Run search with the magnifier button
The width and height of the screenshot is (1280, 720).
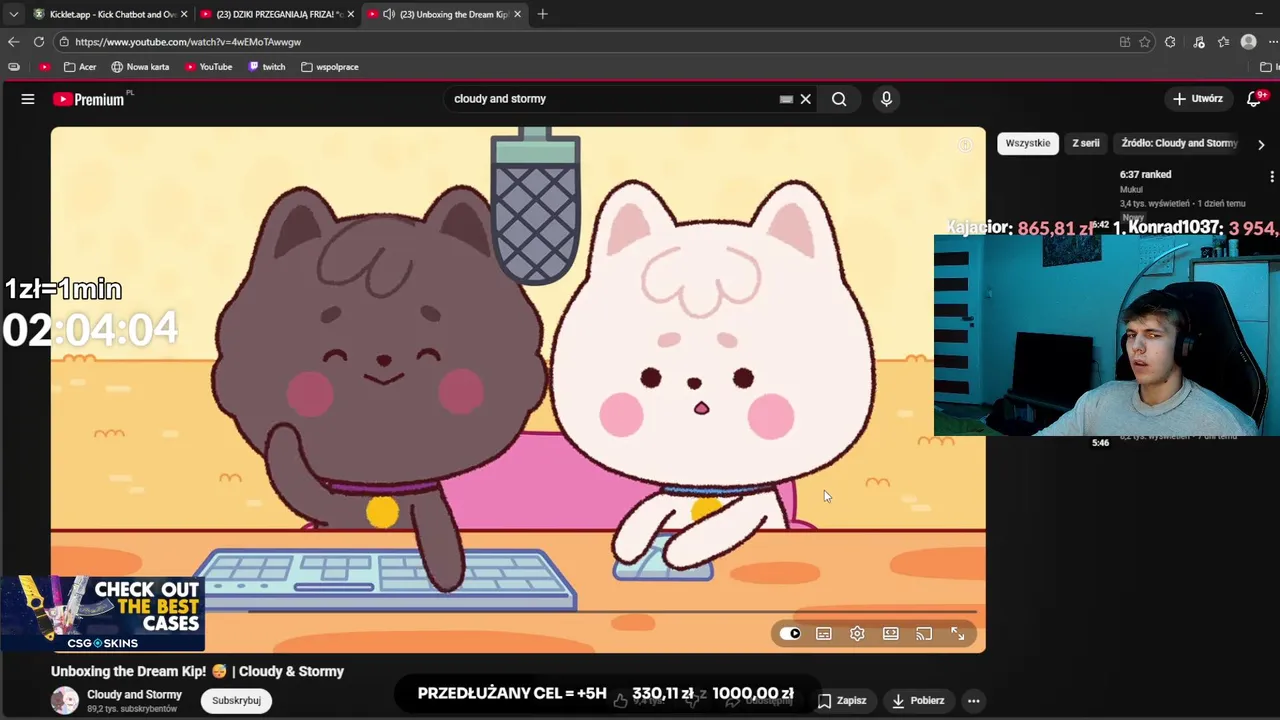839,99
